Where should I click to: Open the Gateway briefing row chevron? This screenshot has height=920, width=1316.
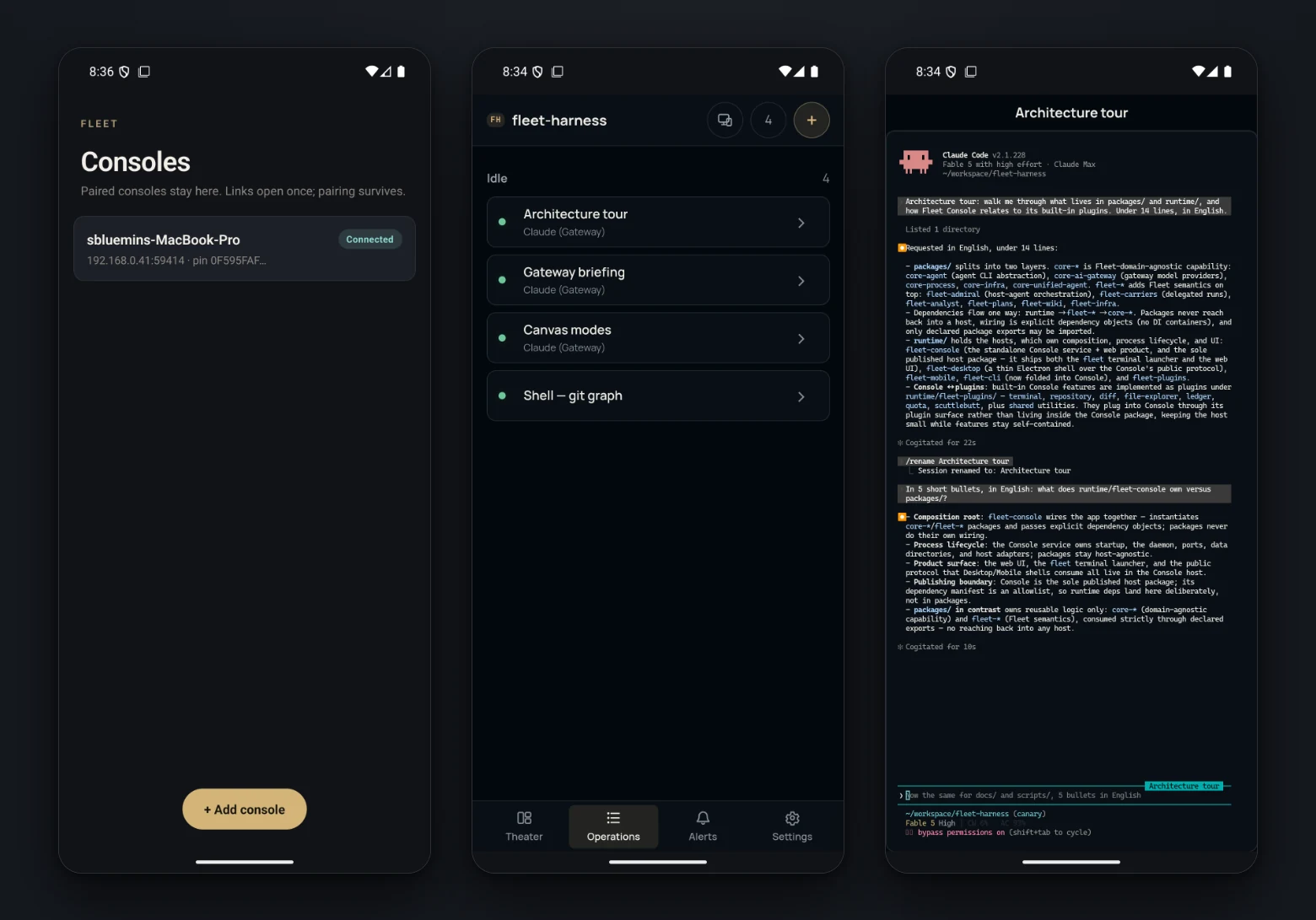click(x=801, y=281)
